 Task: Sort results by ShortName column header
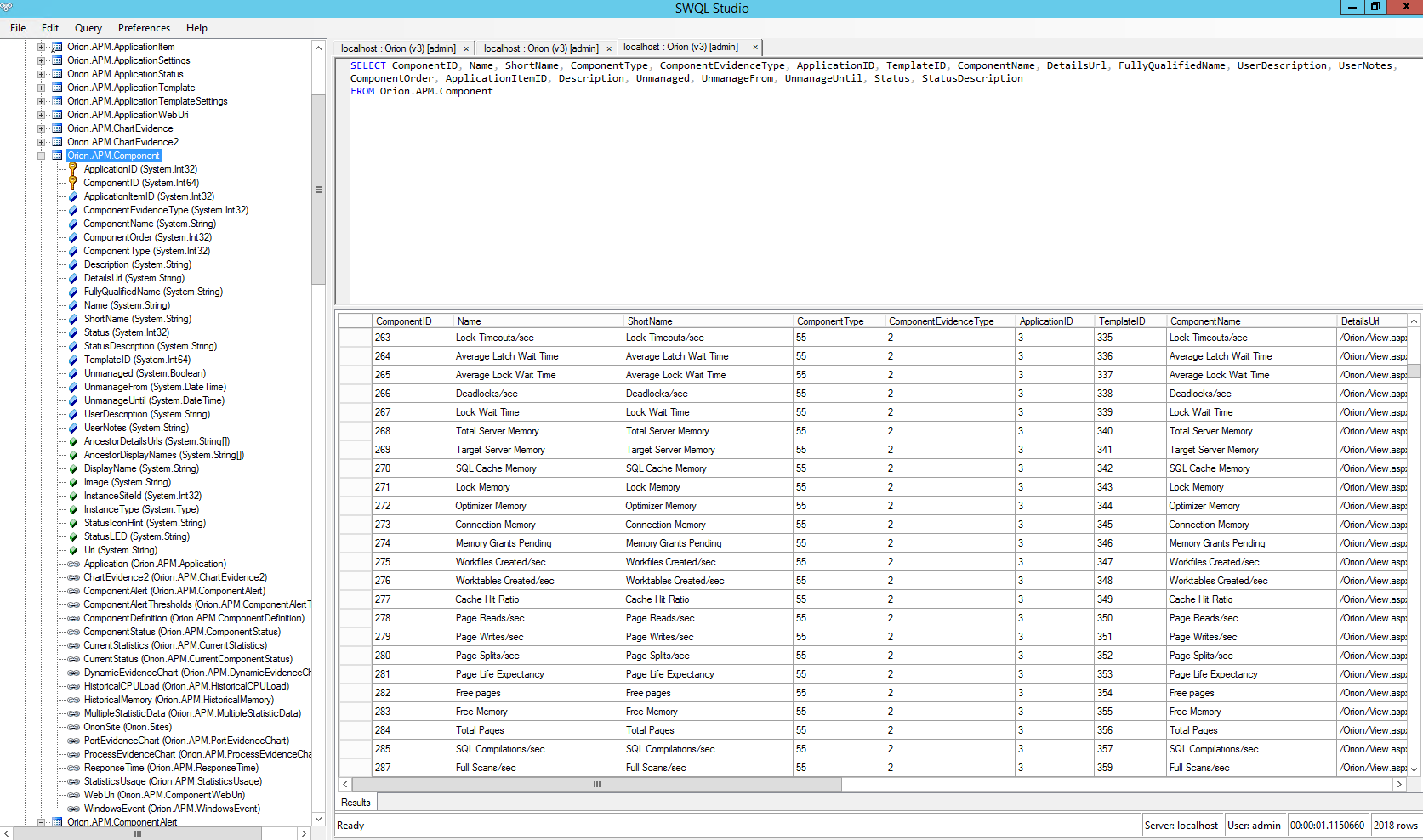click(709, 321)
